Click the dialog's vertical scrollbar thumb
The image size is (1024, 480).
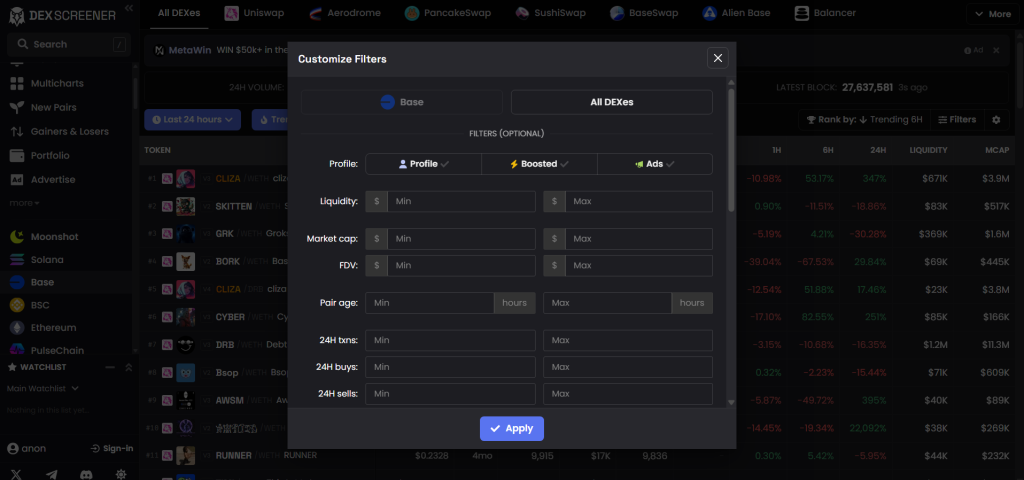tap(731, 150)
